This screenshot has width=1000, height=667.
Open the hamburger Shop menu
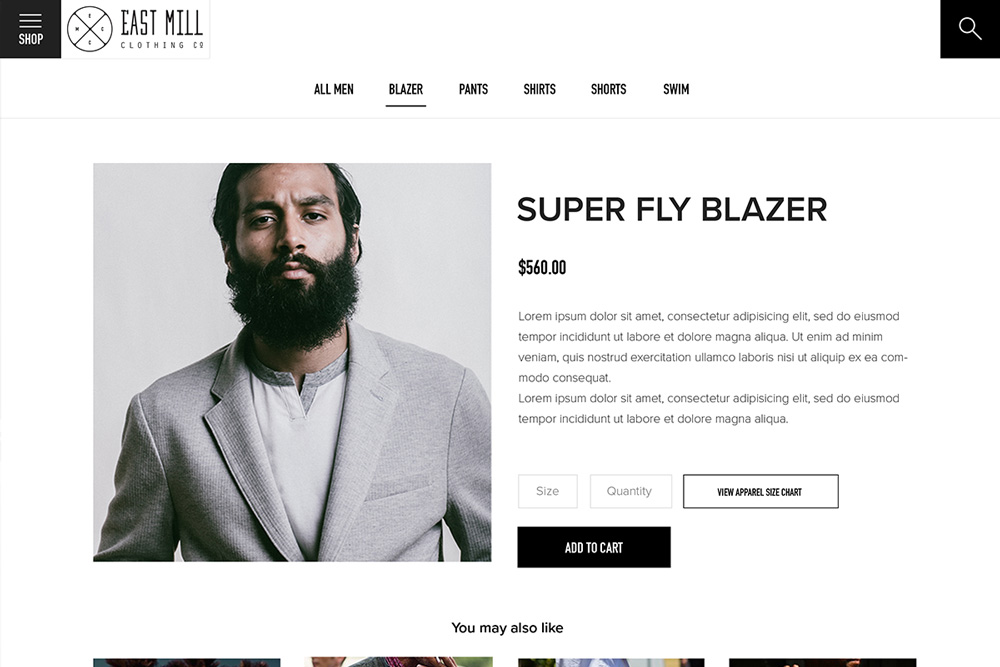click(30, 29)
